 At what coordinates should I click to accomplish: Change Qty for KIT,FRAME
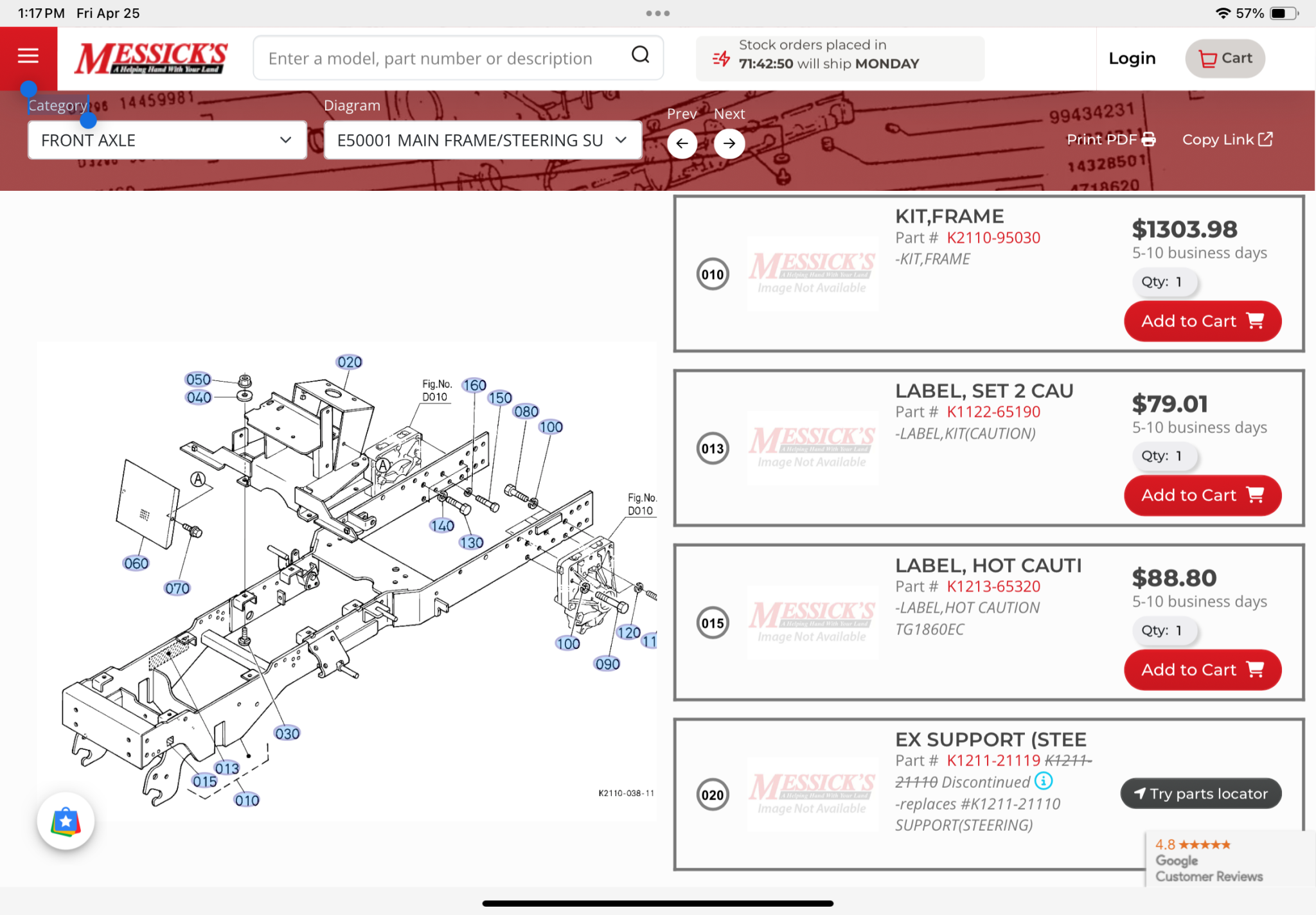tap(1164, 282)
